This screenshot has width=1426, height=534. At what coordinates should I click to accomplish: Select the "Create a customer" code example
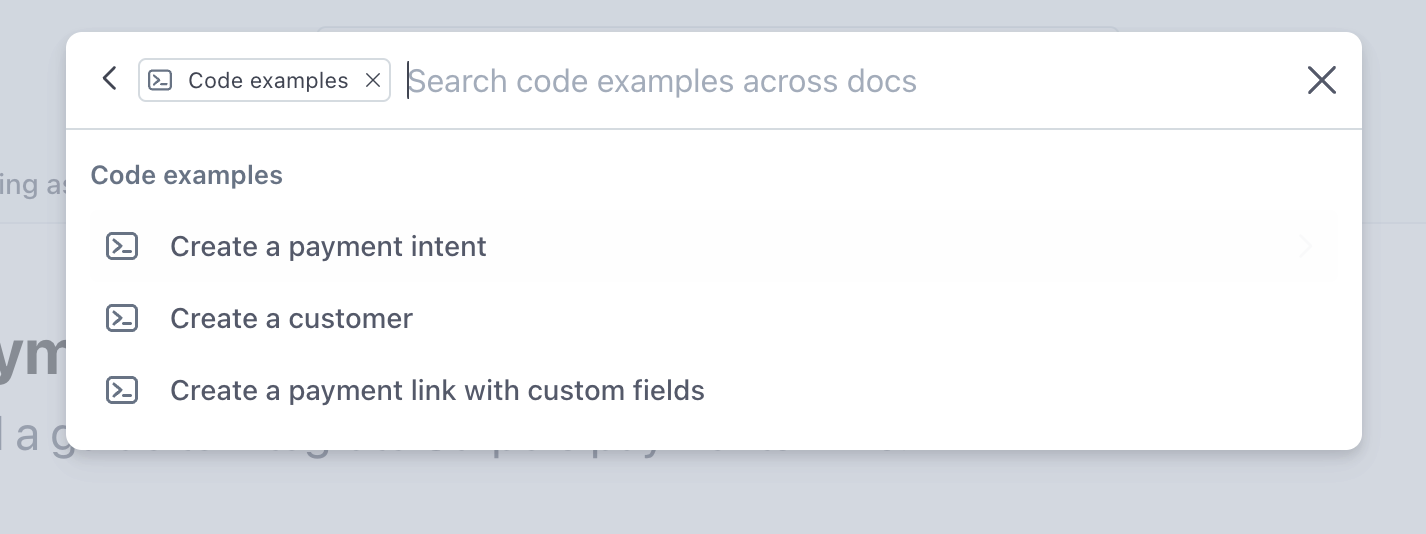click(x=291, y=318)
